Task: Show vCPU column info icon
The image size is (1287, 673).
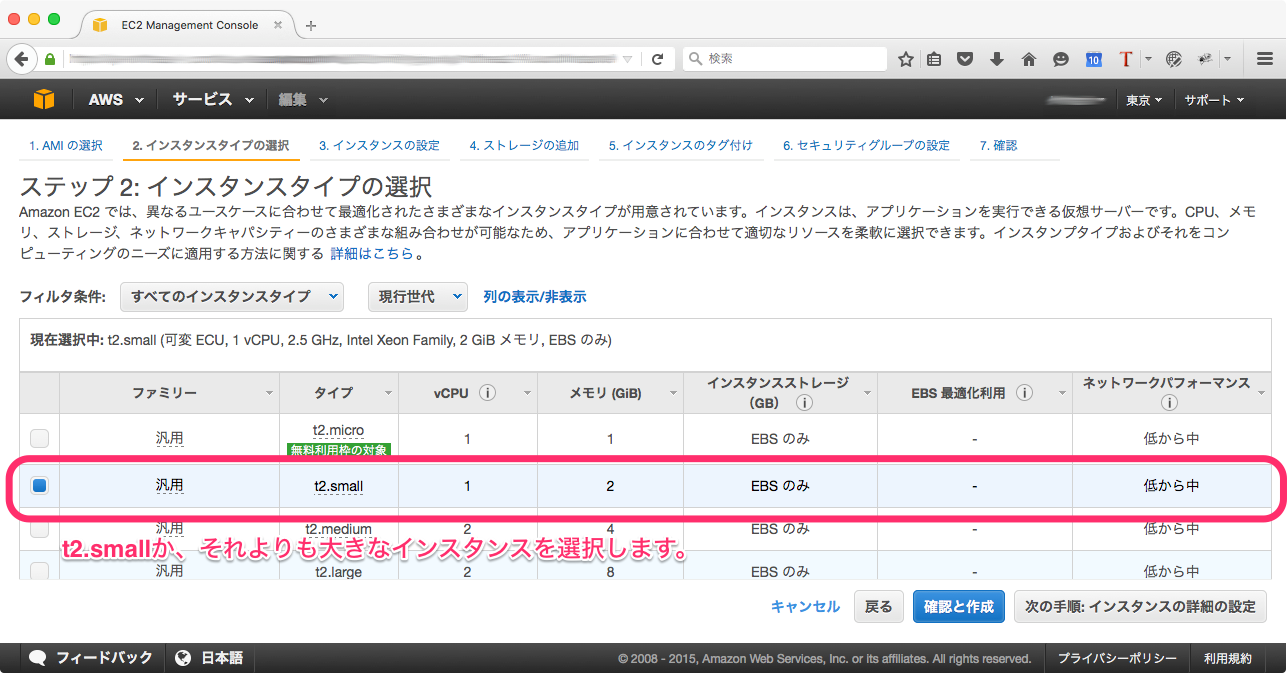Action: (x=488, y=393)
